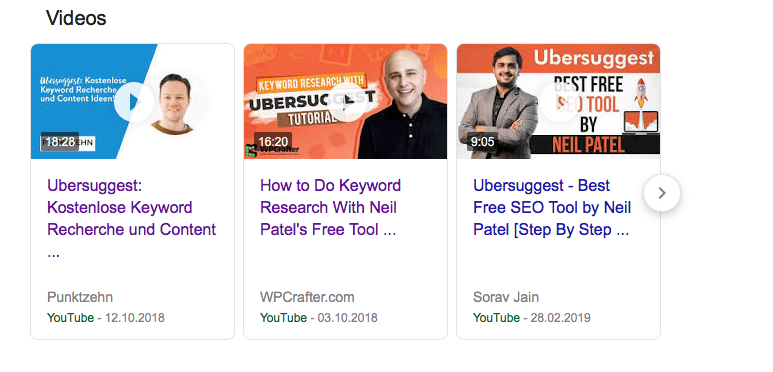Click the 18:28 duration badge
This screenshot has width=773, height=372.
point(60,142)
